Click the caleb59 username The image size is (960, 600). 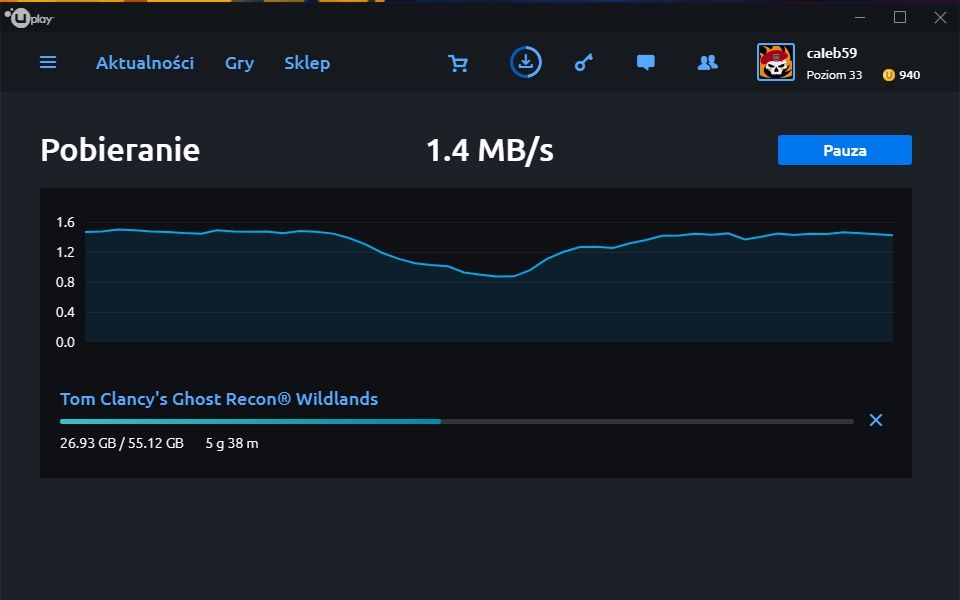831,53
